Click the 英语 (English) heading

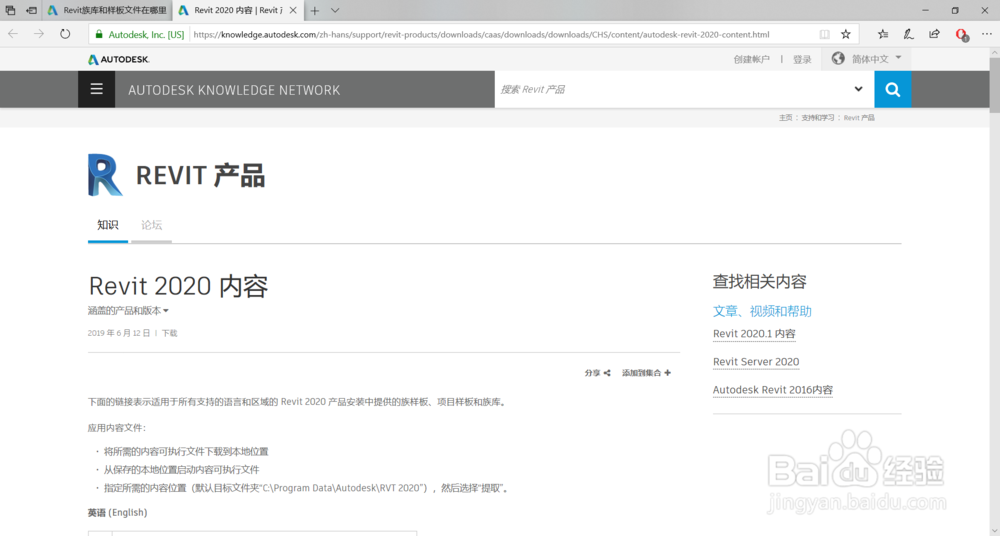click(x=117, y=512)
